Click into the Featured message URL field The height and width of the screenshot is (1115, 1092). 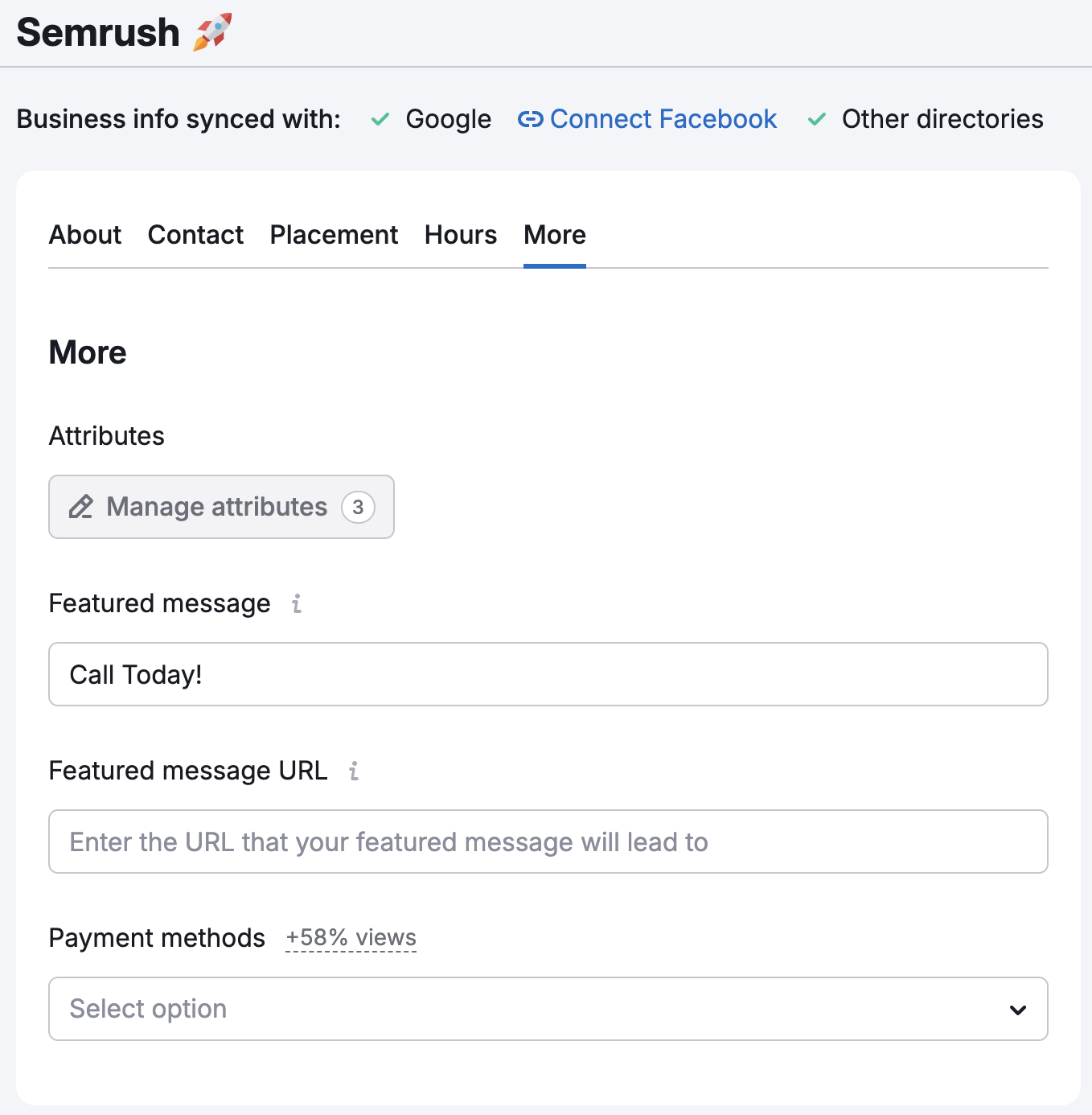[547, 841]
